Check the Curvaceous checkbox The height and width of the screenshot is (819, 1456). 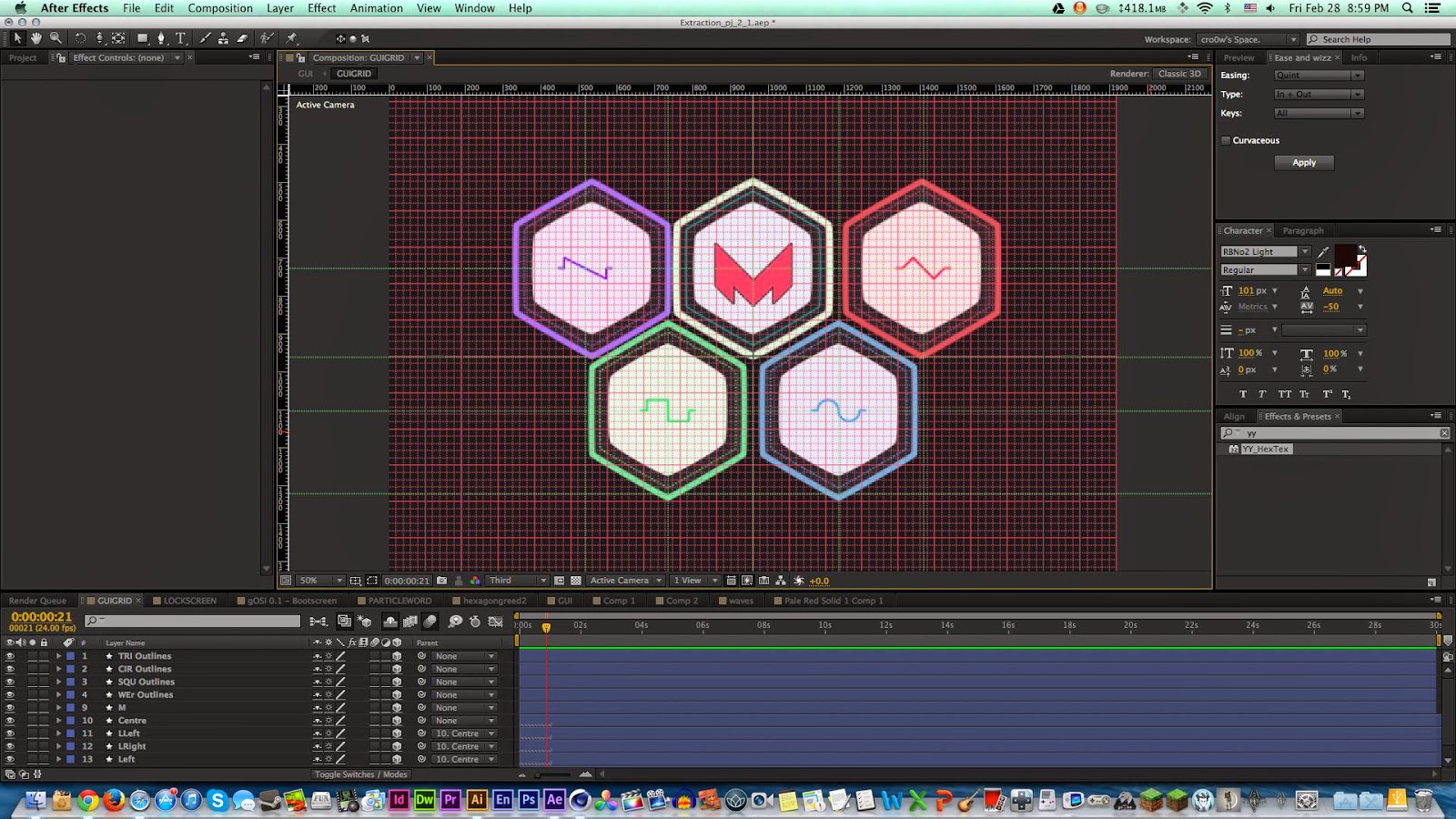pyautogui.click(x=1226, y=140)
